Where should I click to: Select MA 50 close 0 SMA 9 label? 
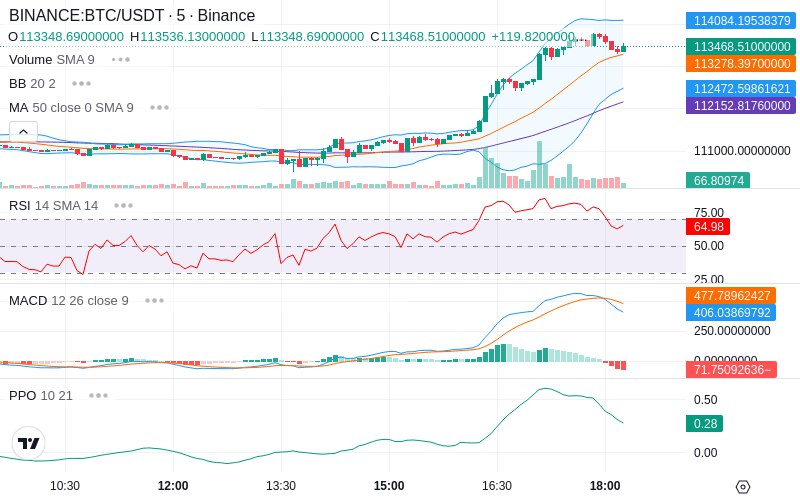(71, 108)
